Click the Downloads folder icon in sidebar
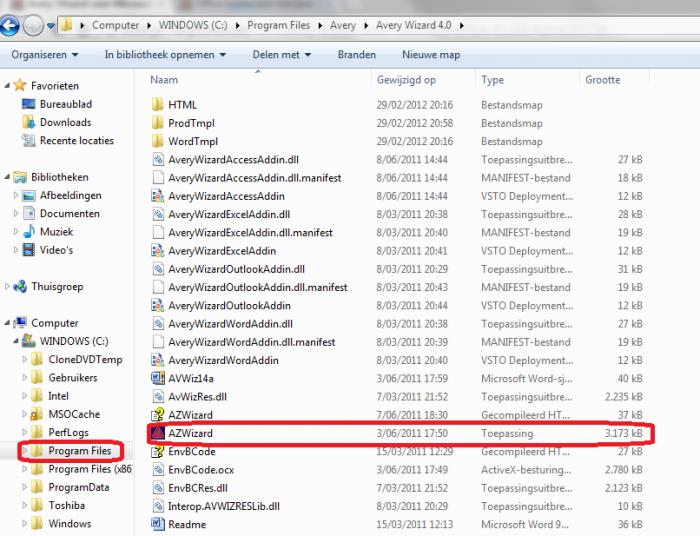700x536 pixels. [29, 122]
